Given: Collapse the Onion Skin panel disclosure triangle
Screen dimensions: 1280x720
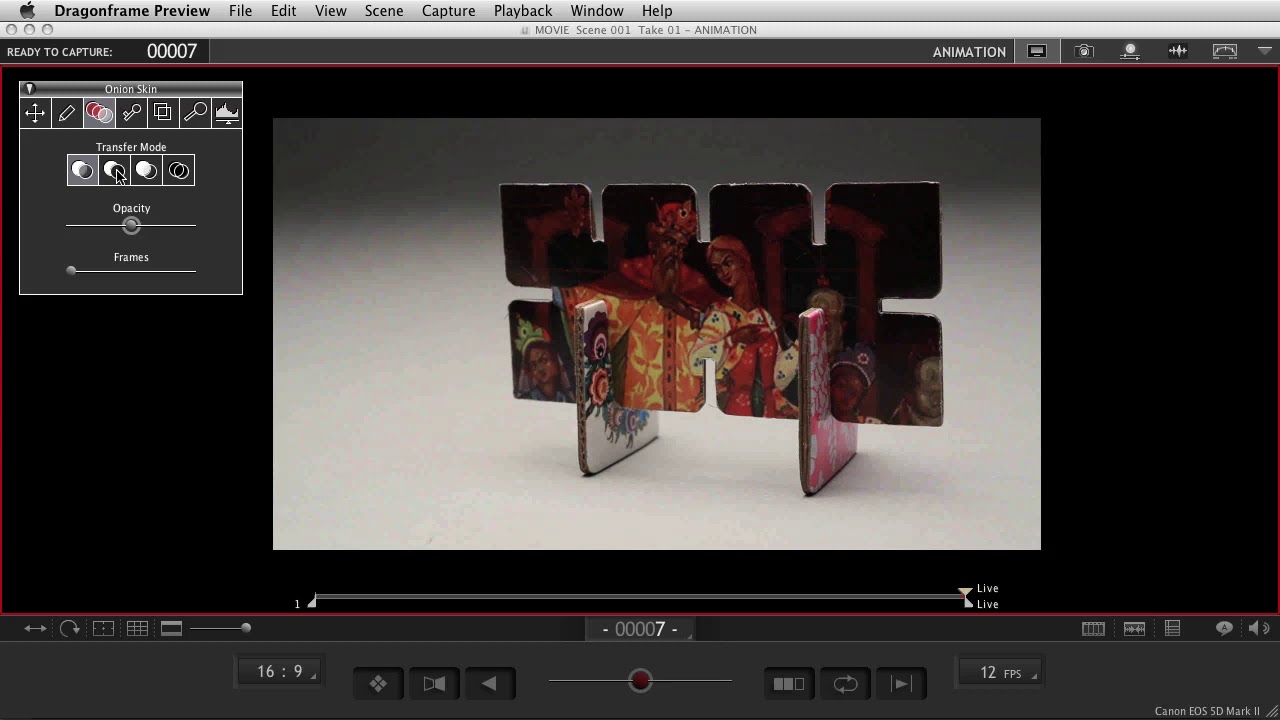Looking at the screenshot, I should (30, 89).
